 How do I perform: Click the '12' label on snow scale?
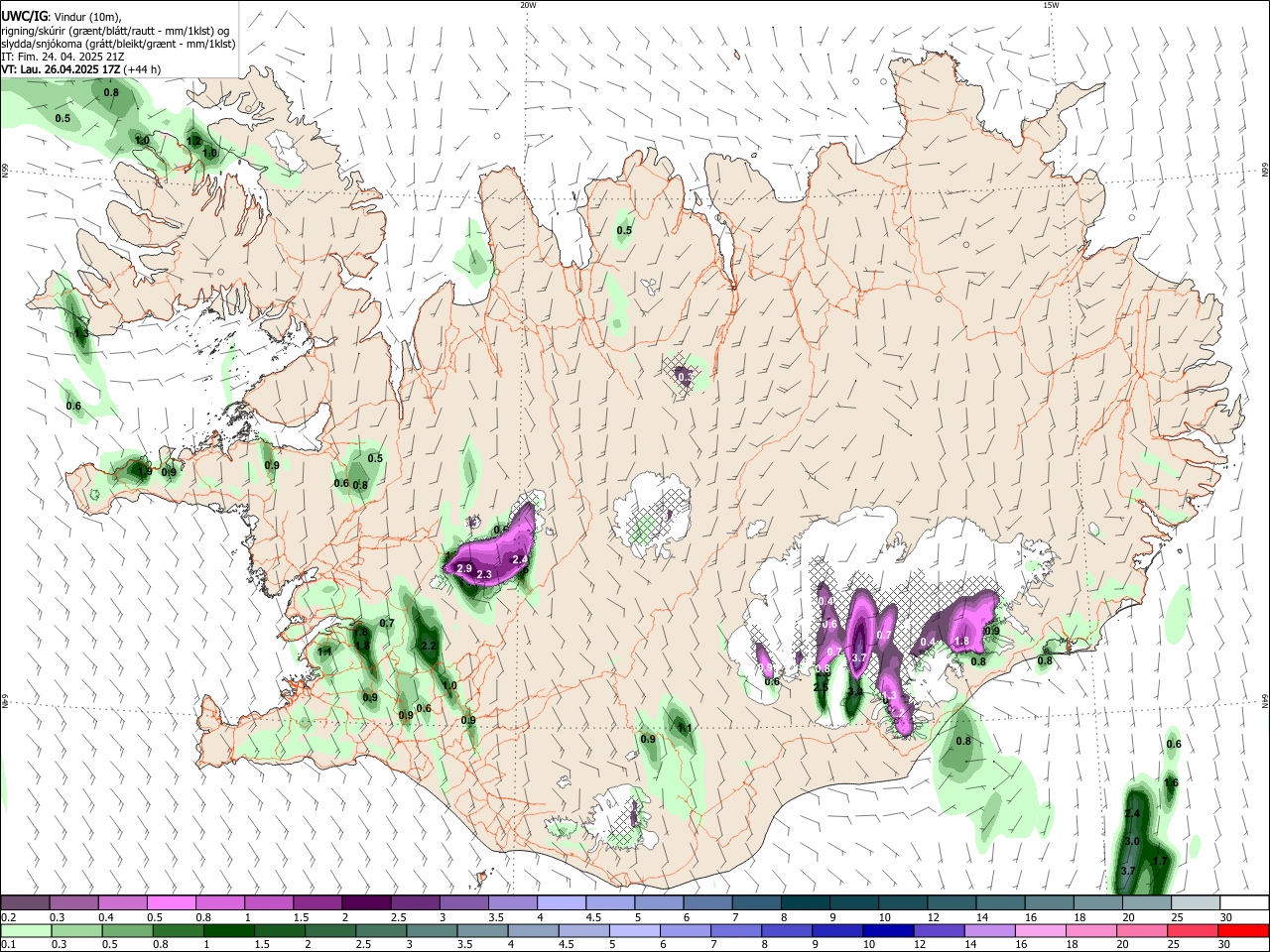pos(933,917)
